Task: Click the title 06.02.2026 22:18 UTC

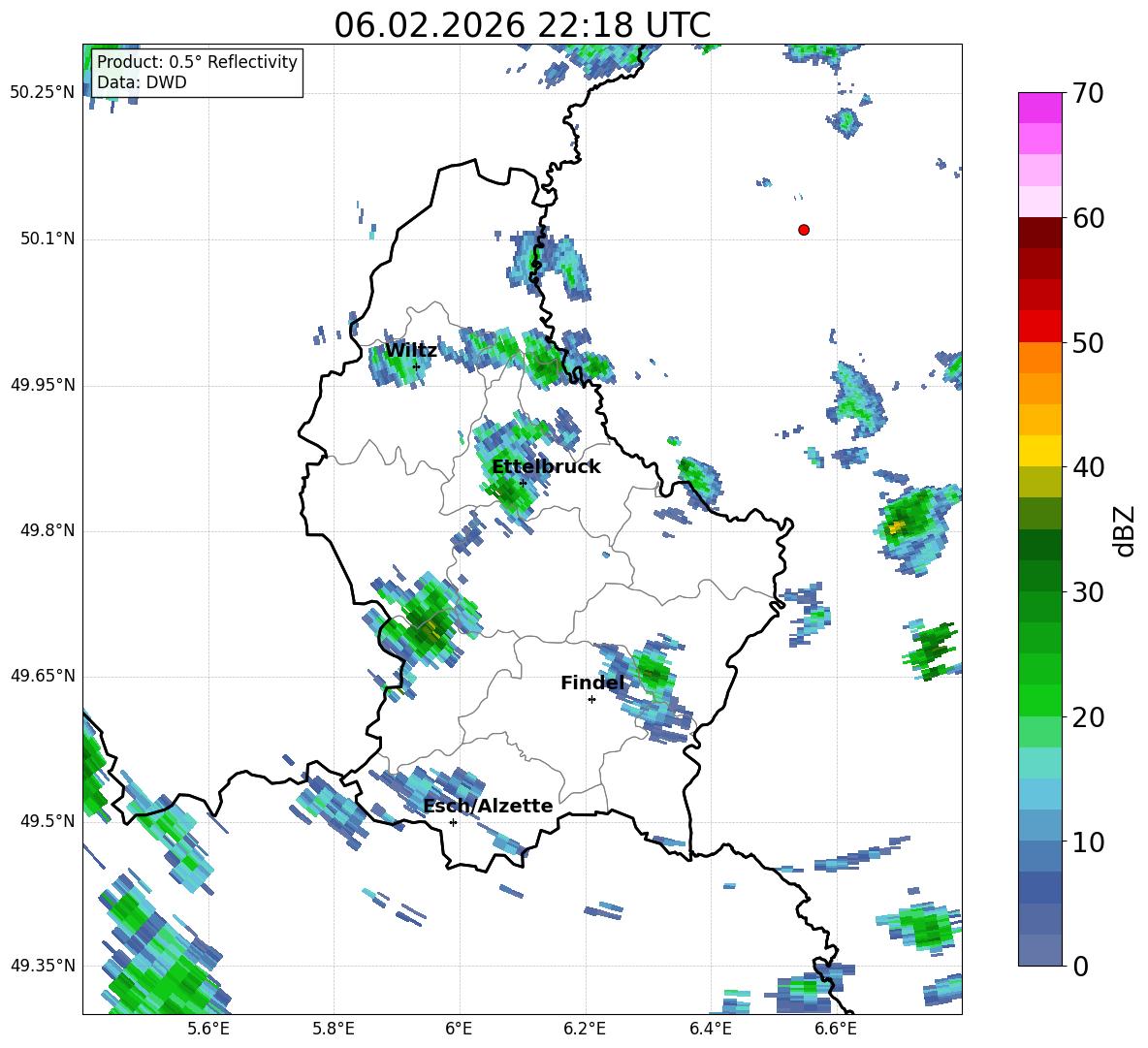Action: pyautogui.click(x=522, y=25)
